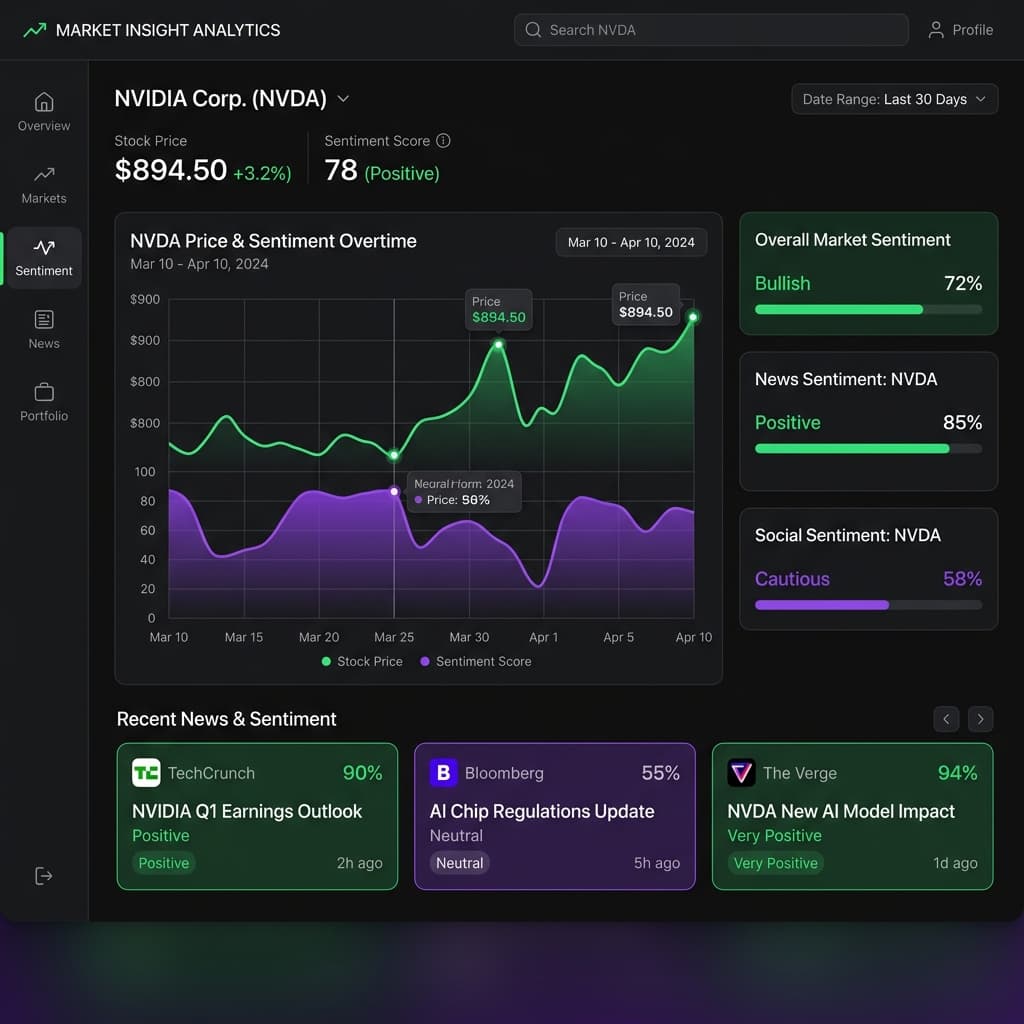The height and width of the screenshot is (1024, 1024).
Task: Click the News newspaper icon
Action: [44, 319]
